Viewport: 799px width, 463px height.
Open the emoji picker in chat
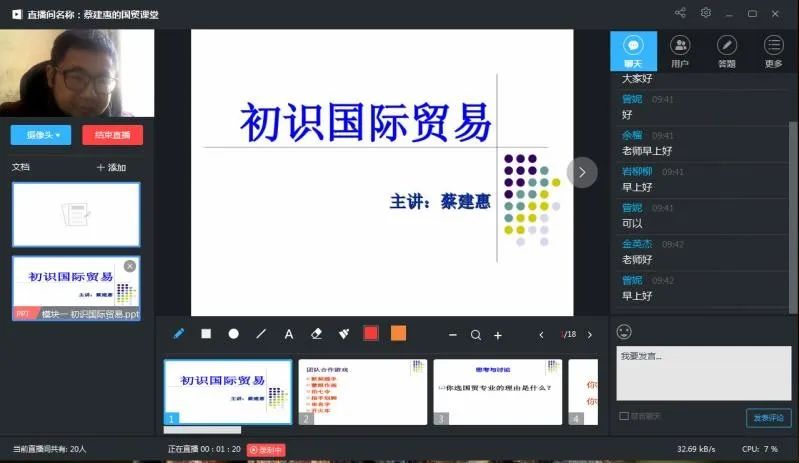click(624, 331)
